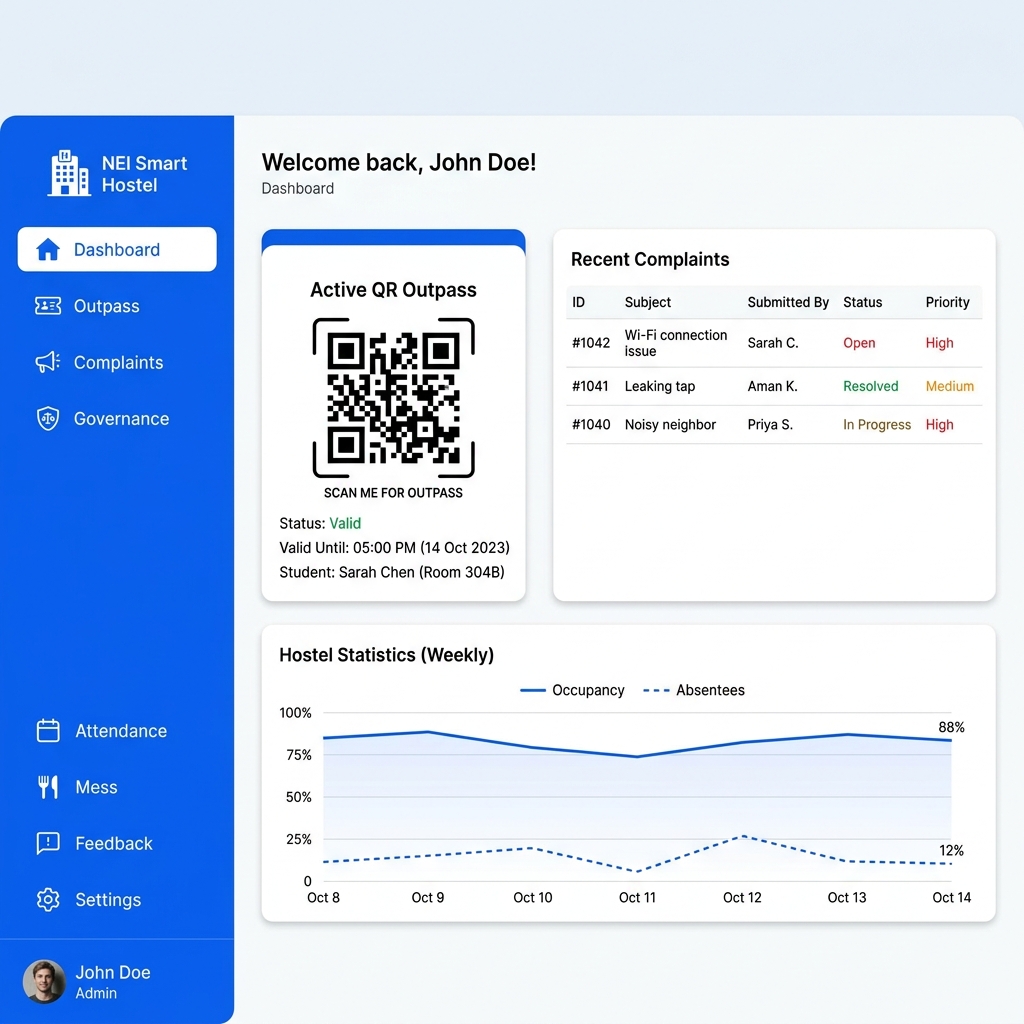
Task: Open complaint #1040
Action: coord(590,424)
